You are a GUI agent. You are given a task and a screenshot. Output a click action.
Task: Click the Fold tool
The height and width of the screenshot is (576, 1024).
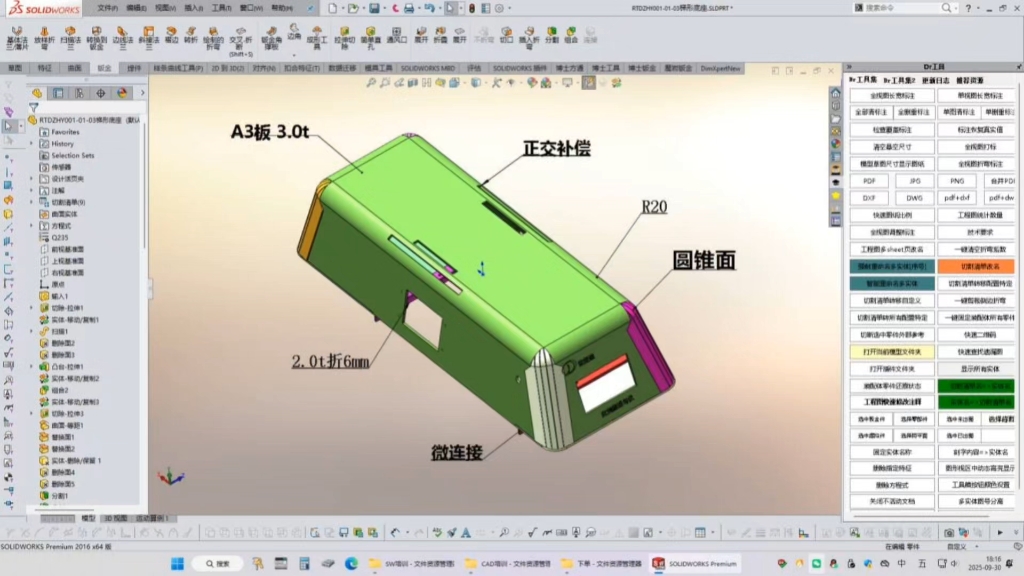[441, 35]
